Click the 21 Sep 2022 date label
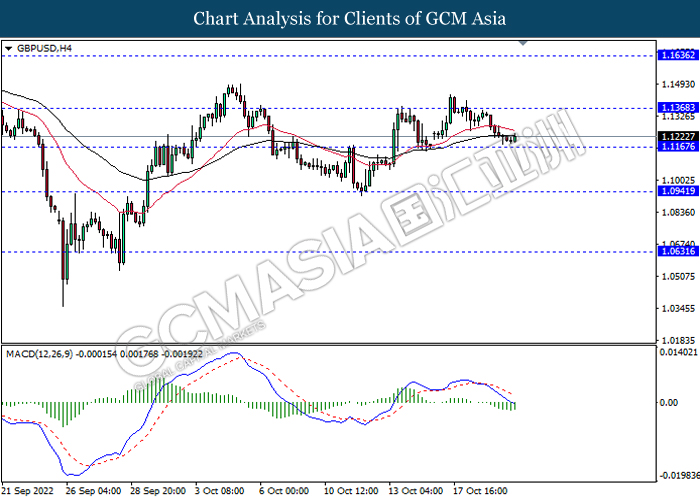This screenshot has height=500, width=700. pos(28,491)
